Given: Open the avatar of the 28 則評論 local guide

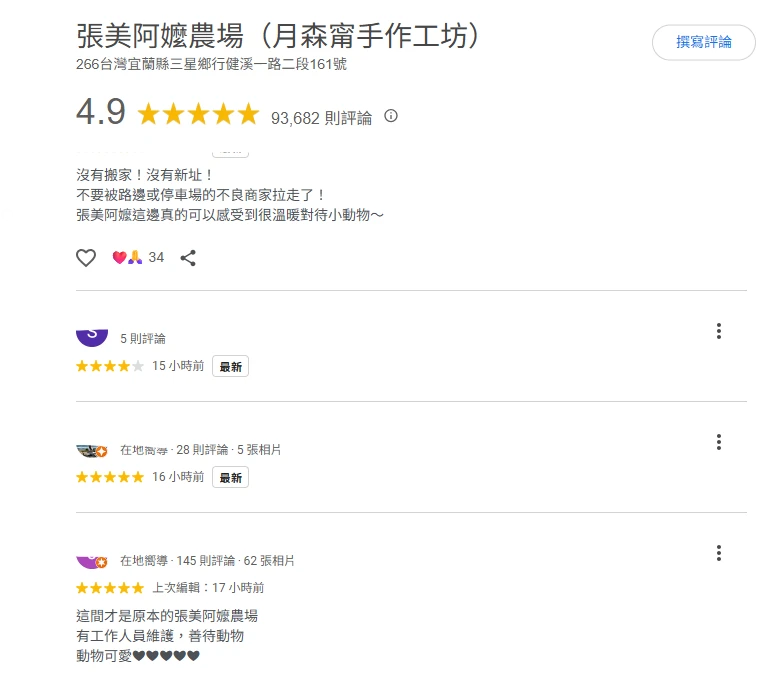Looking at the screenshot, I should pos(92,450).
